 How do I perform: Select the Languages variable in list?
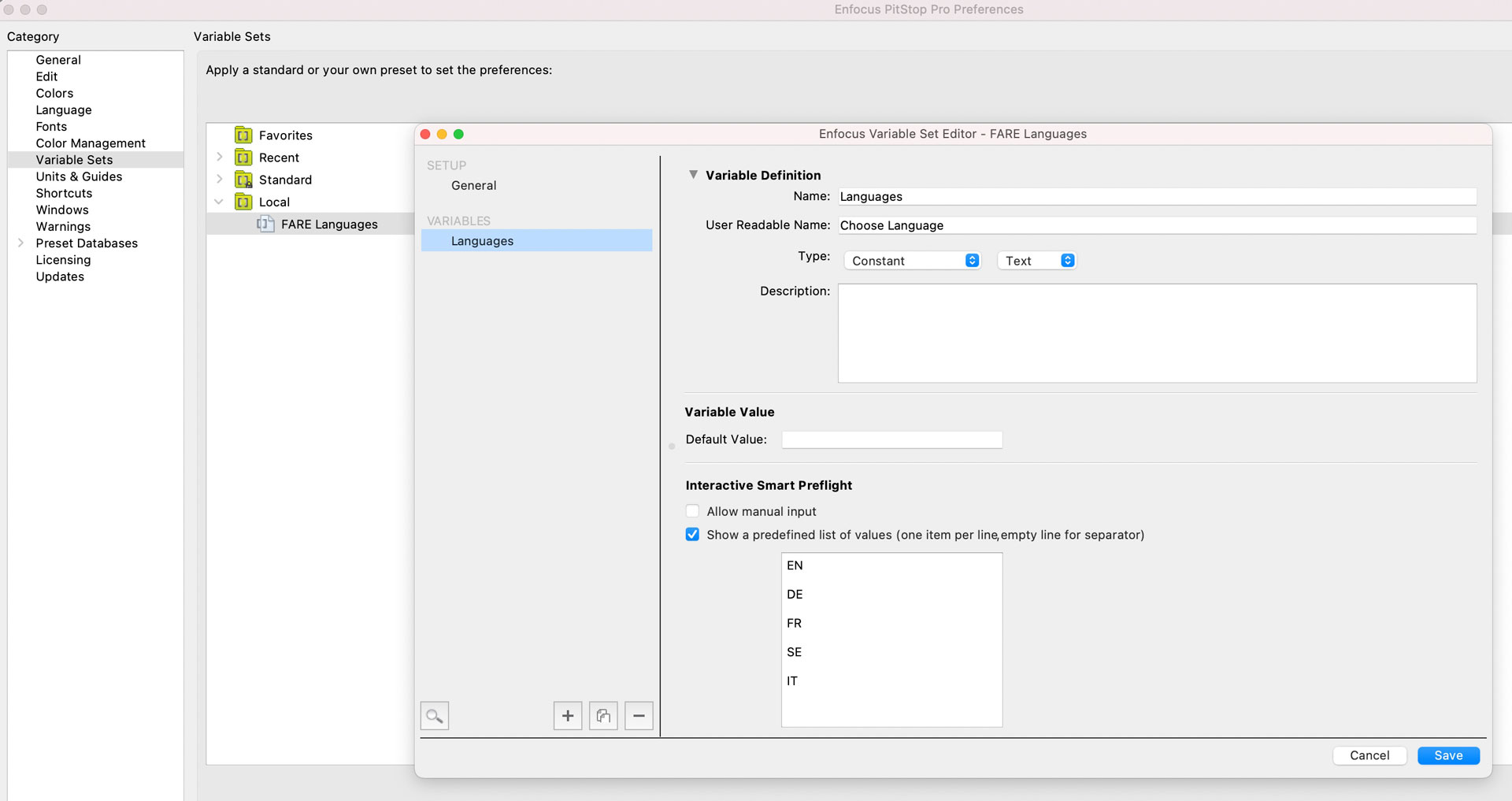(536, 241)
